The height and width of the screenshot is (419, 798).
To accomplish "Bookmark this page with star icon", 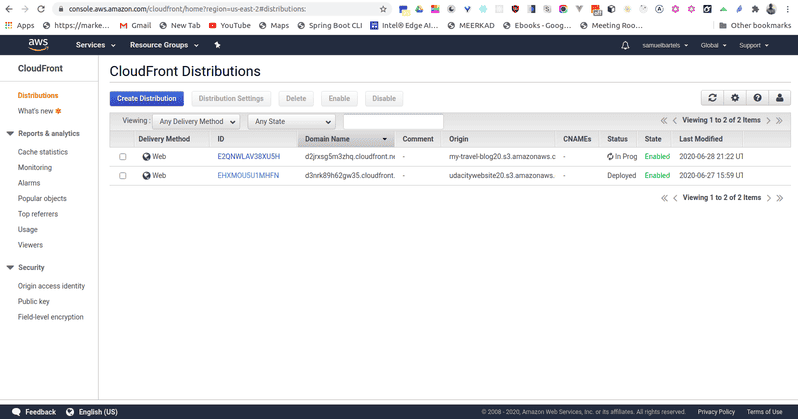I will (383, 9).
